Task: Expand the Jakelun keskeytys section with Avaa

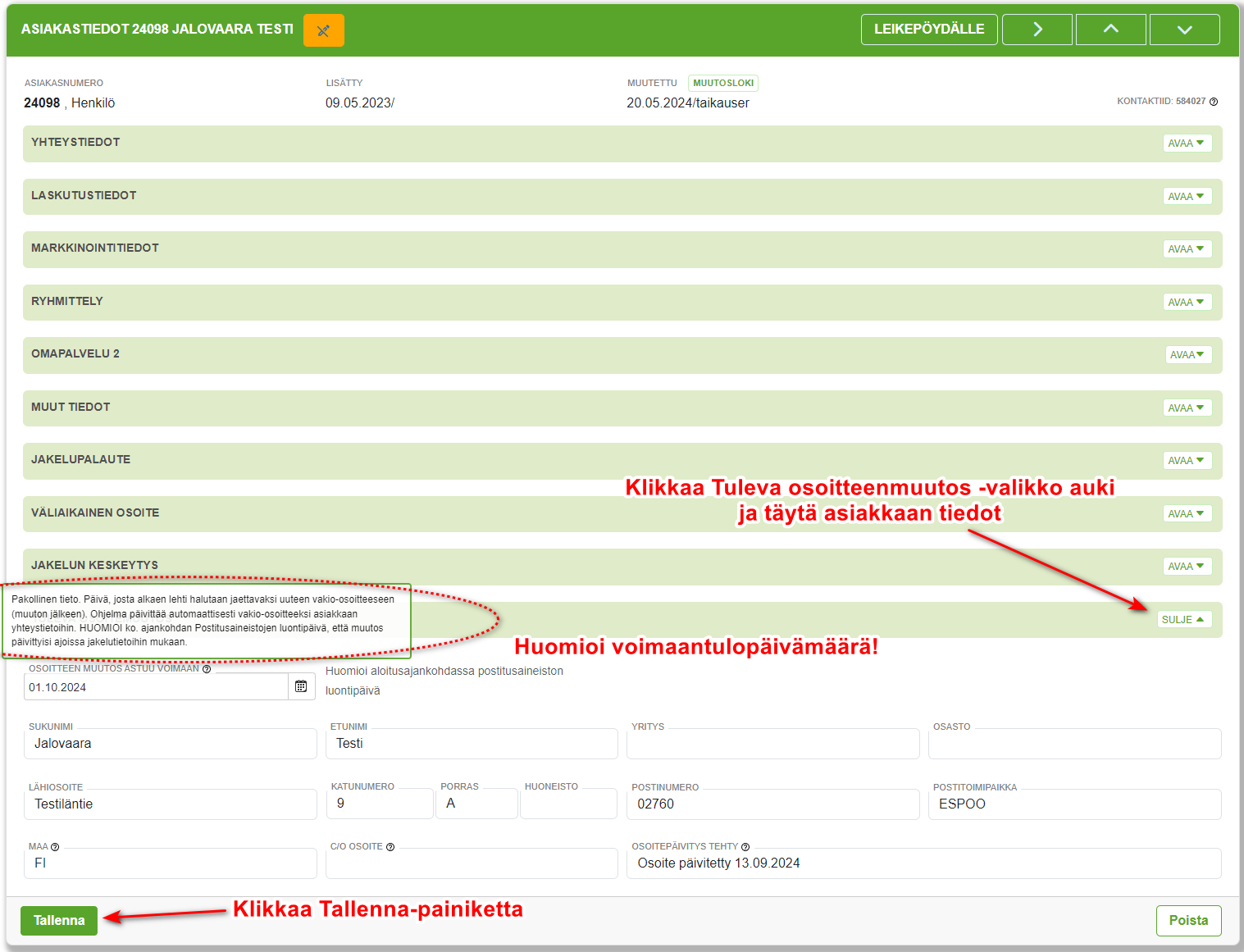Action: click(x=1187, y=567)
